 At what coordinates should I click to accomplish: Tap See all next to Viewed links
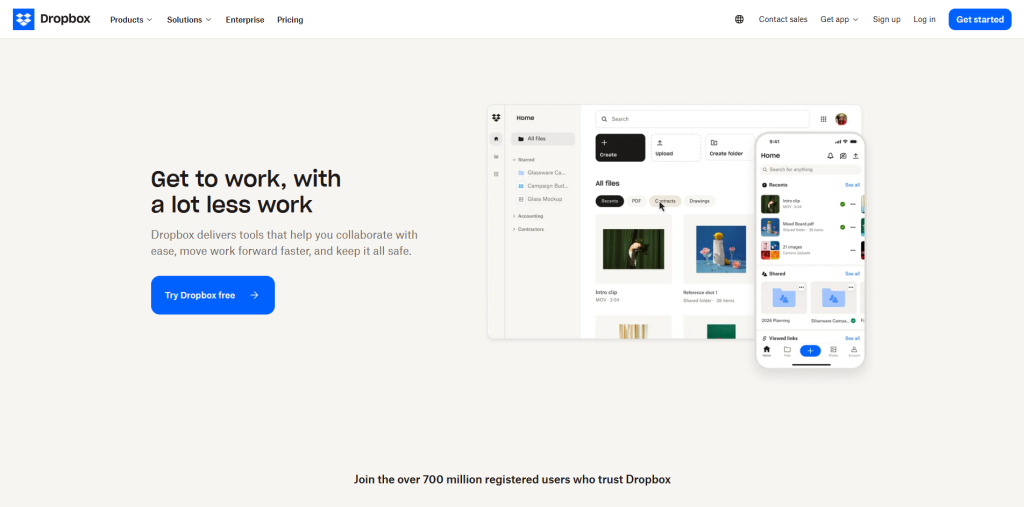tap(852, 338)
